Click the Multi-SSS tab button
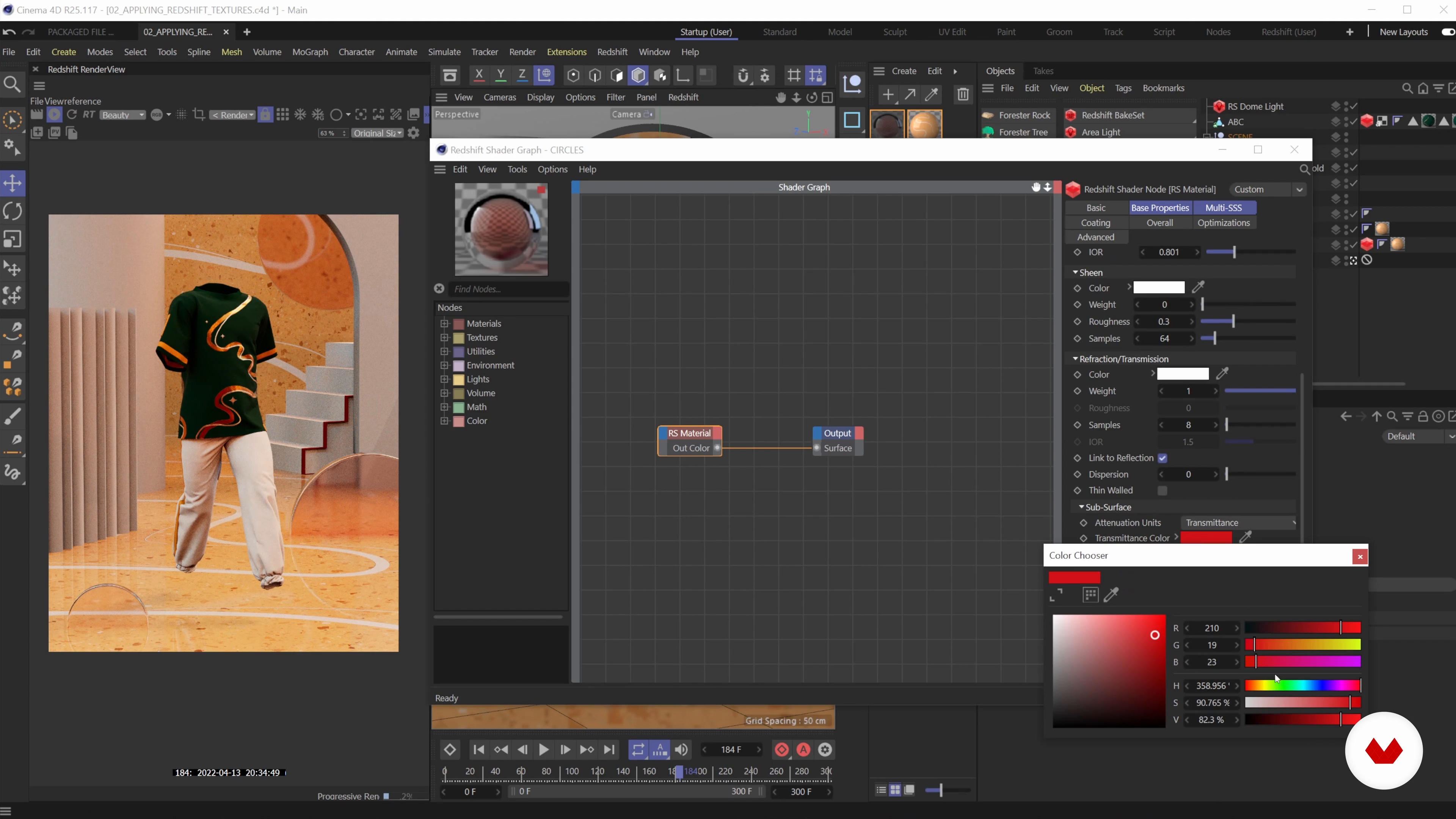 coord(1224,208)
